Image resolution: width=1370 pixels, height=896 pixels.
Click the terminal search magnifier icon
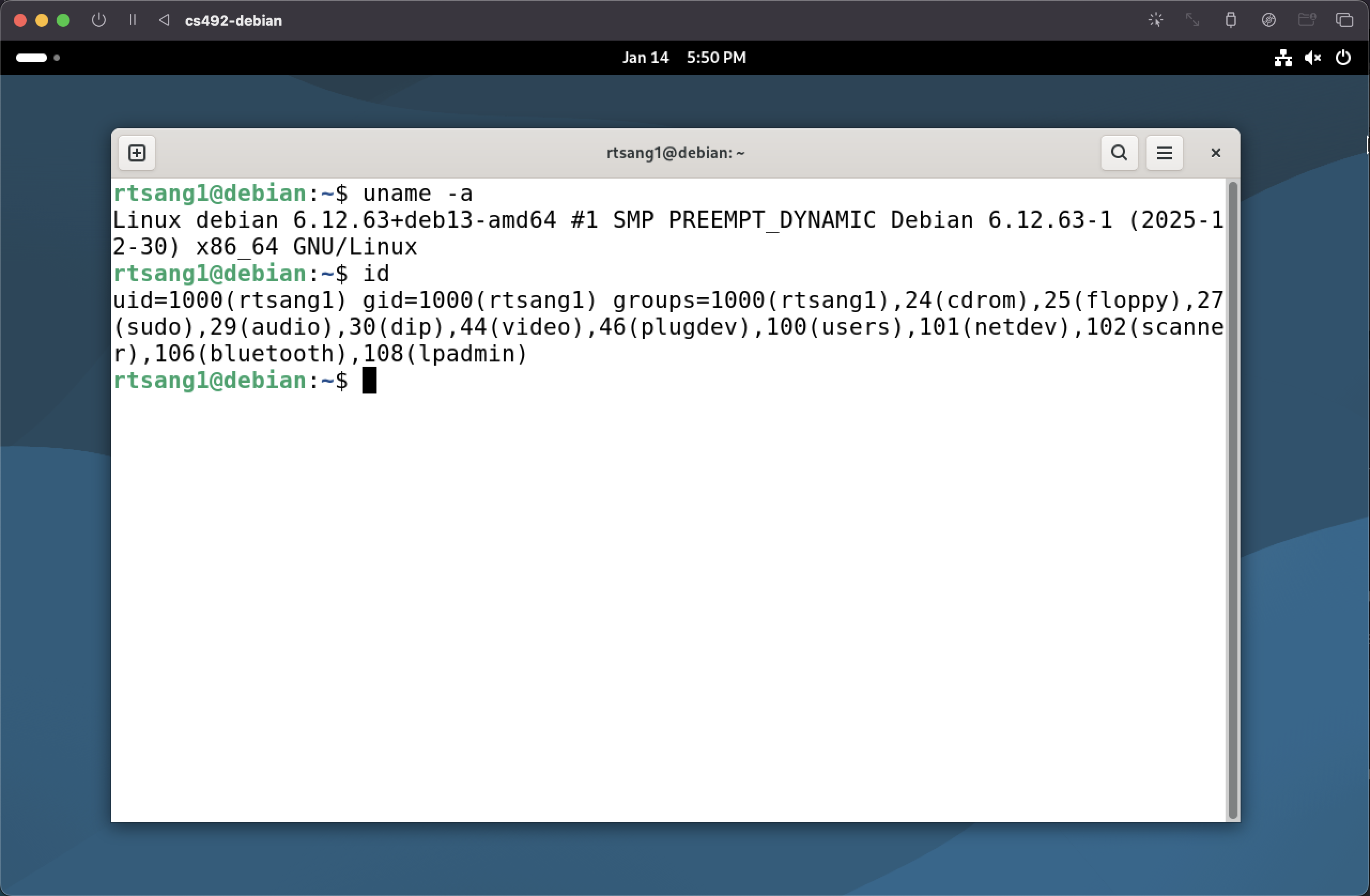pos(1119,153)
